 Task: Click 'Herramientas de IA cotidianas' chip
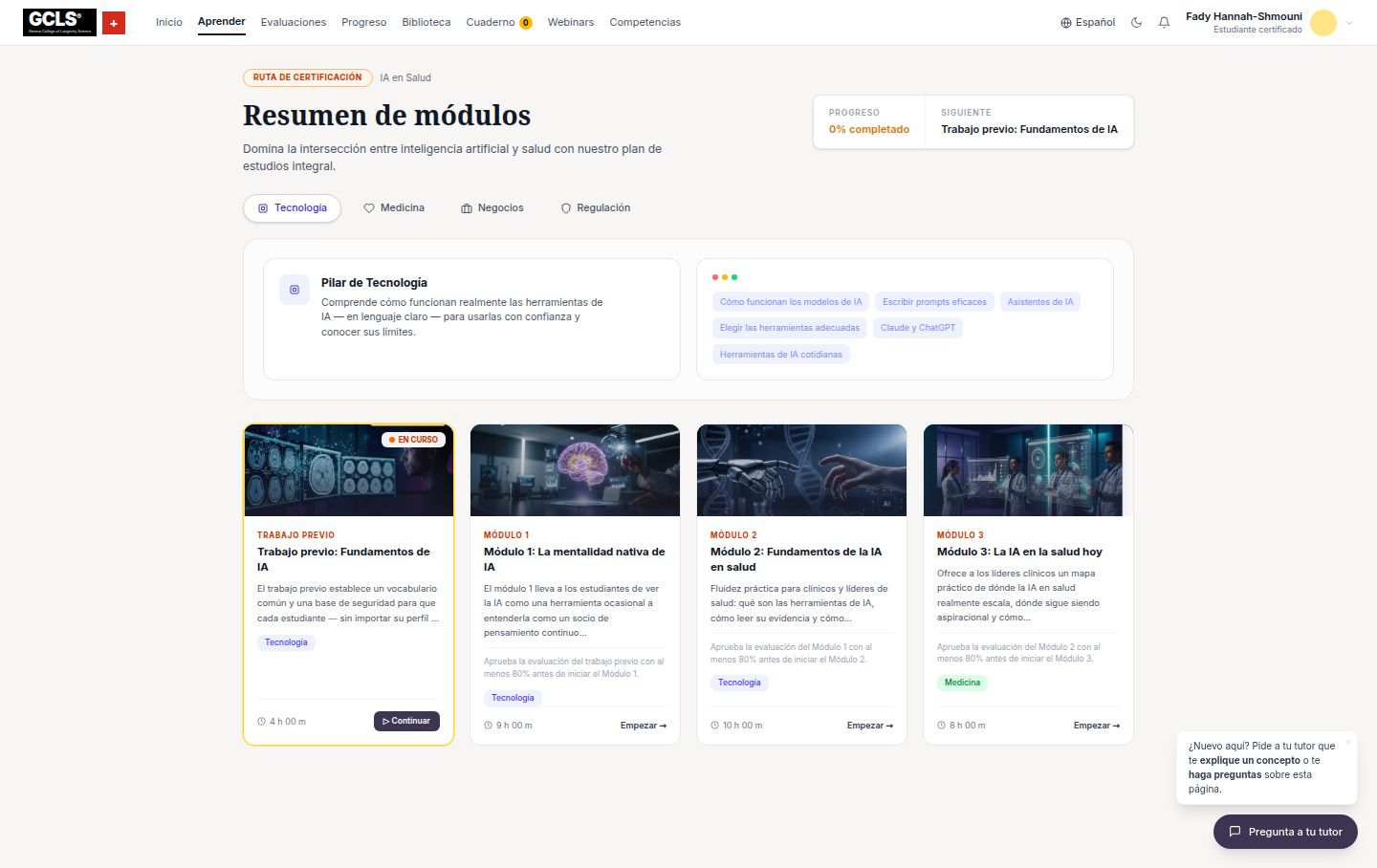pos(781,355)
